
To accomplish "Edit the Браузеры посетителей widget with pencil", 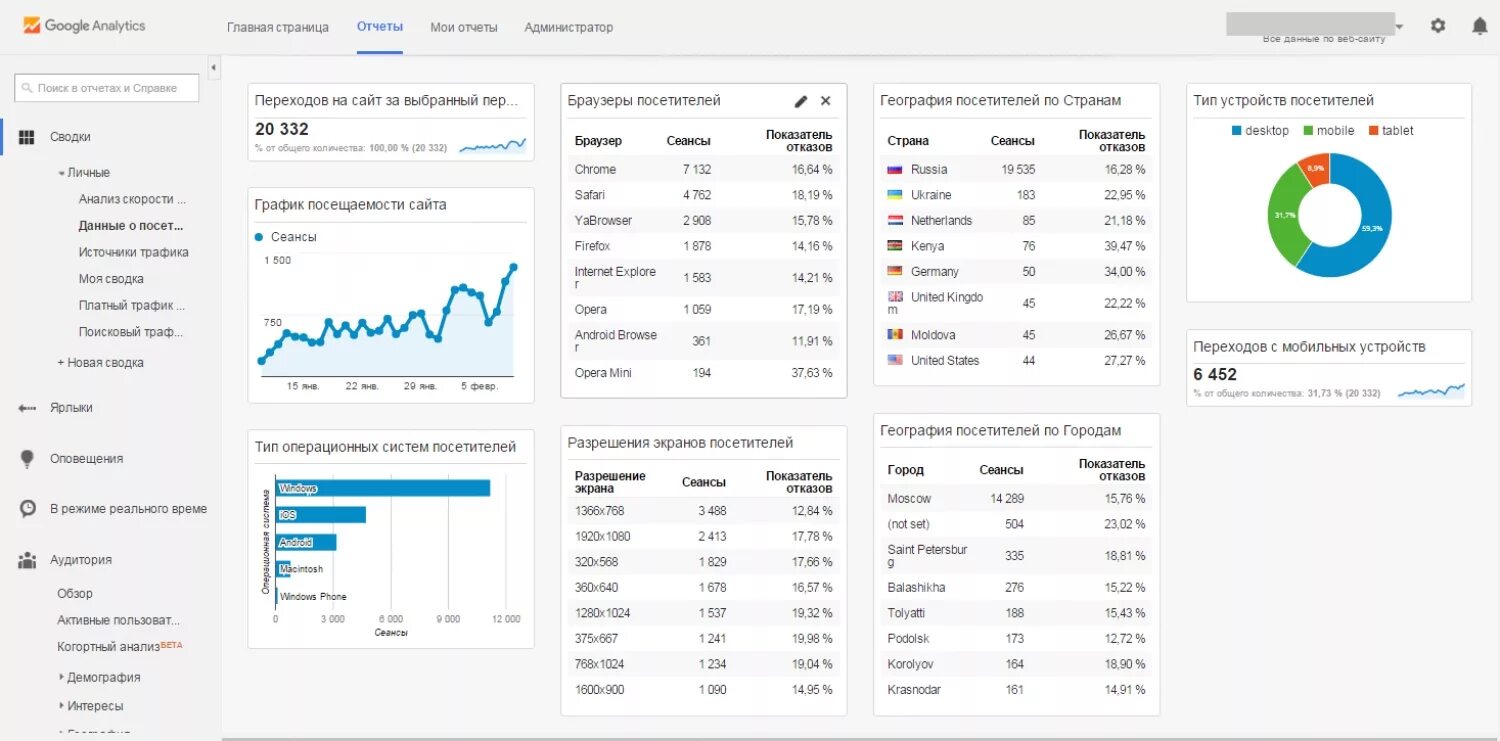I will [801, 101].
